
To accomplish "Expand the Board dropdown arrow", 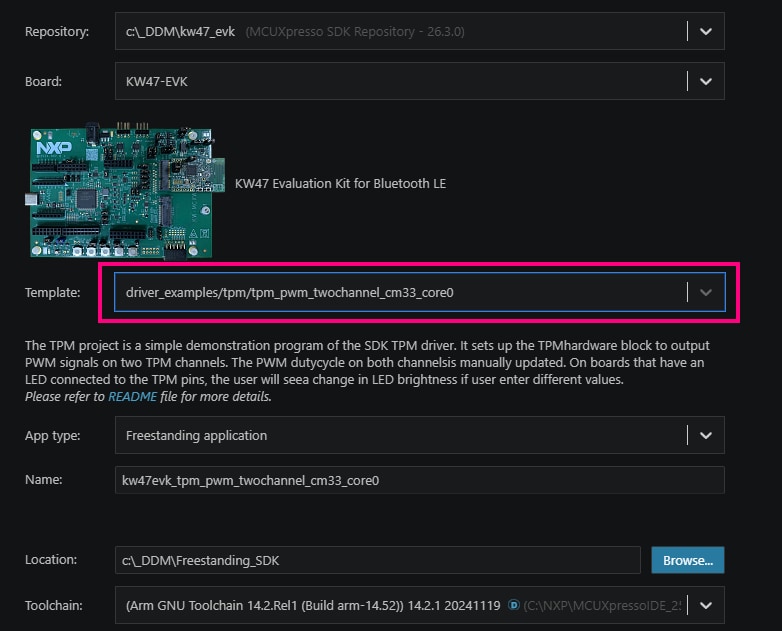I will point(705,81).
